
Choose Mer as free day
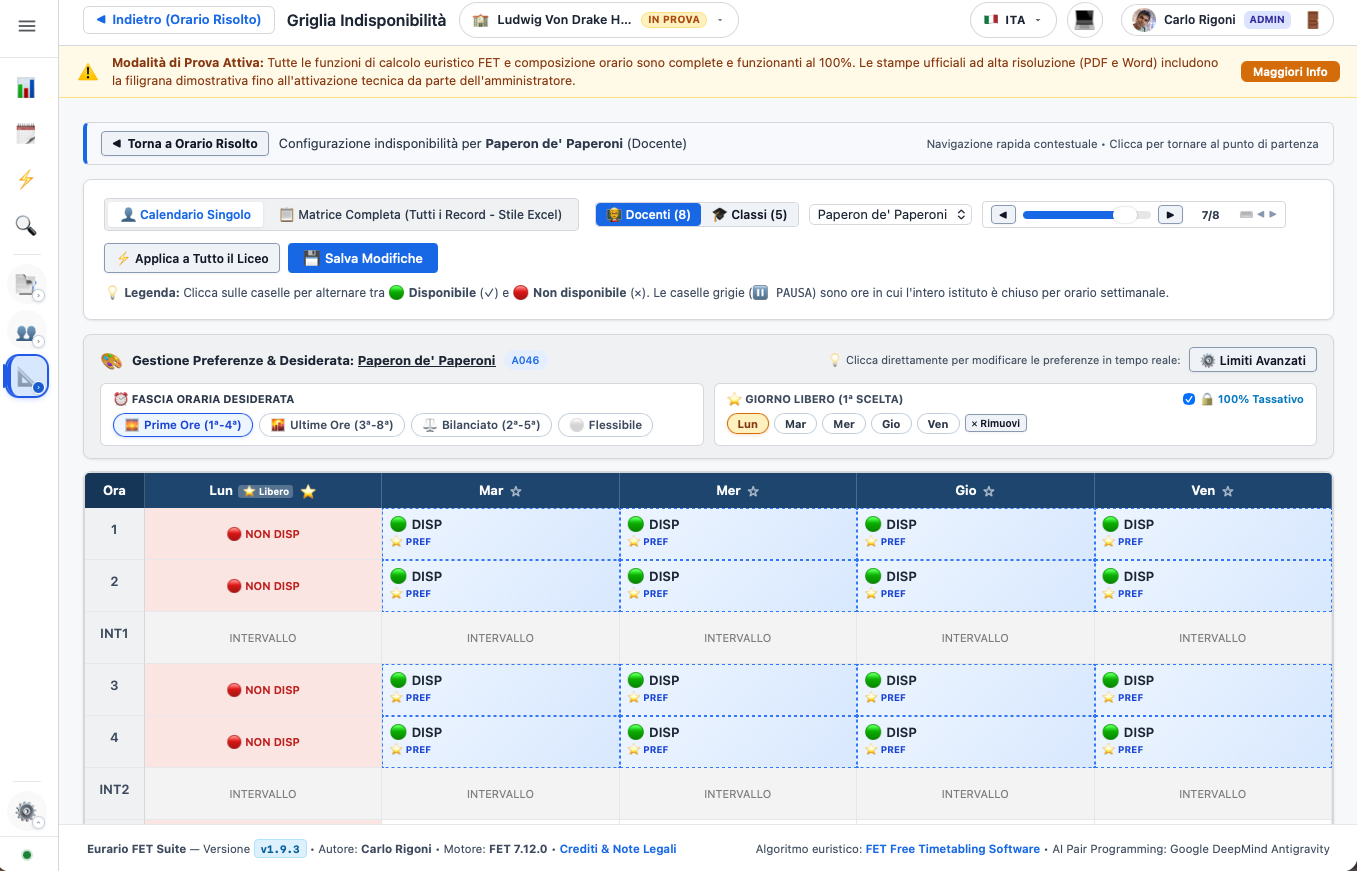[x=844, y=424]
